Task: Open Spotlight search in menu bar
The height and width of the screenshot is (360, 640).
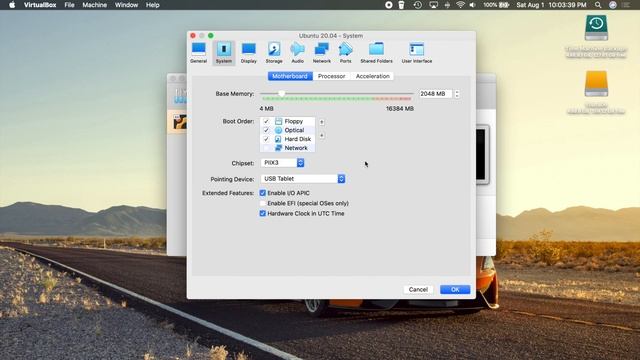Action: coord(598,5)
